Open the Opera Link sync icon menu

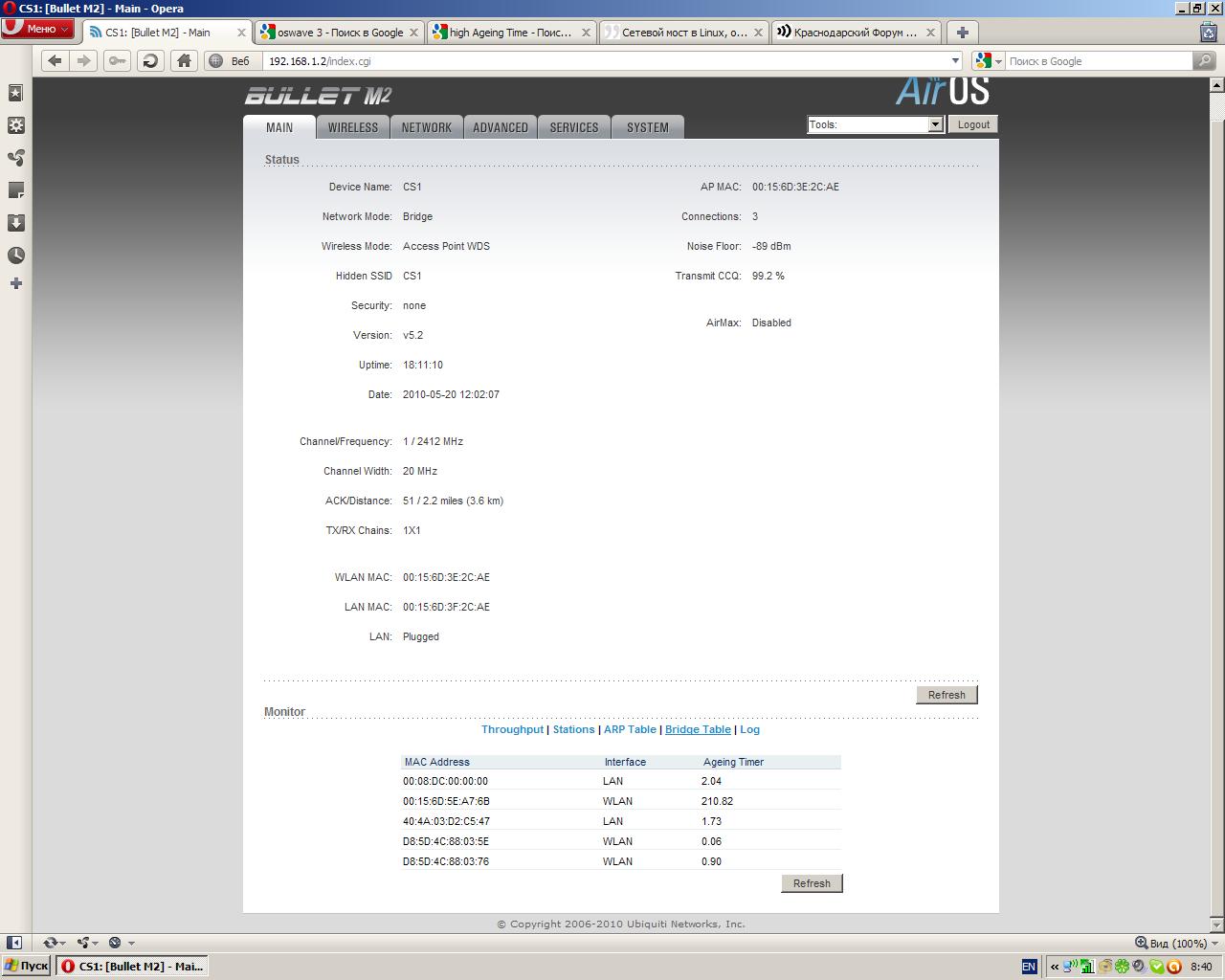coord(54,943)
